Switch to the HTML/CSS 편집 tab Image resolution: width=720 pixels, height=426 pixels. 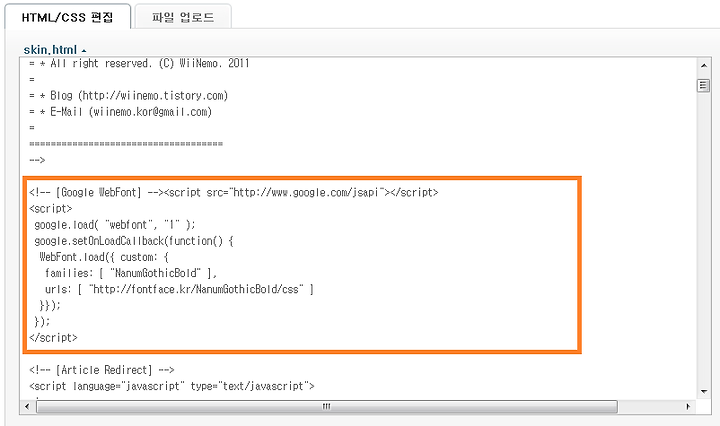point(68,17)
